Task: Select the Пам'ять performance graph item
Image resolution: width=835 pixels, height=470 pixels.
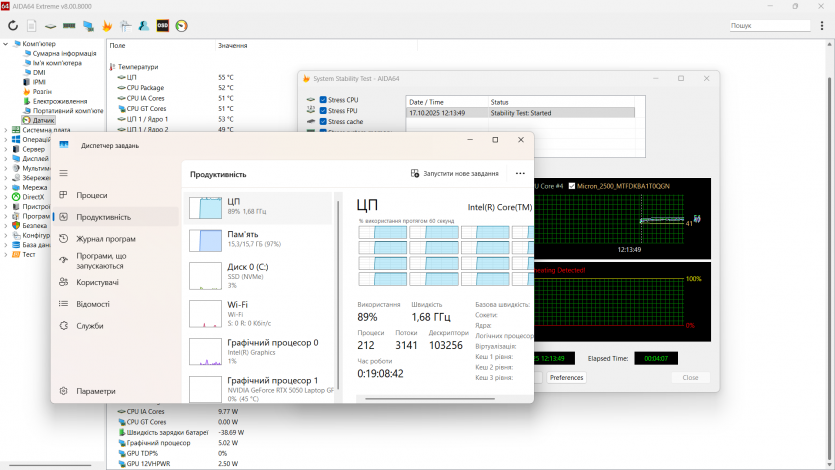Action: point(258,238)
